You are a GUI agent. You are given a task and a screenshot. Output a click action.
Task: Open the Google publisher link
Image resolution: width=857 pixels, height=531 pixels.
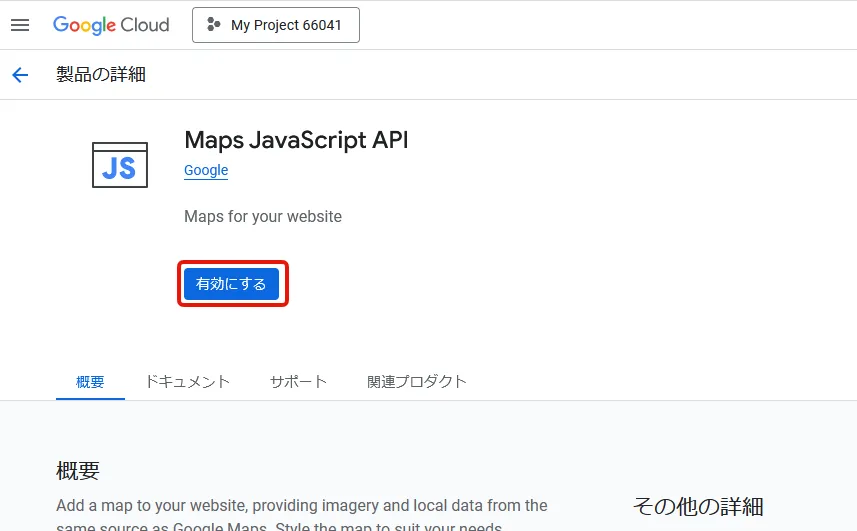tap(206, 170)
